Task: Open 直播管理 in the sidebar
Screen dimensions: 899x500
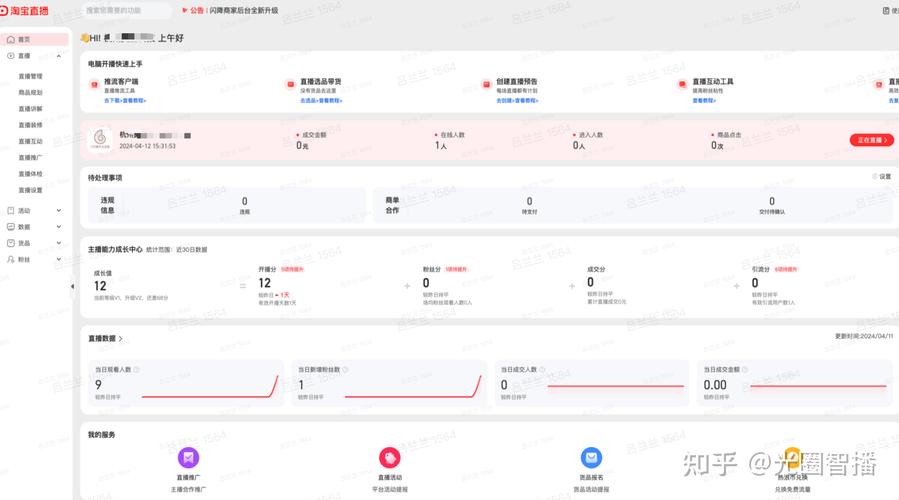Action: tap(30, 76)
